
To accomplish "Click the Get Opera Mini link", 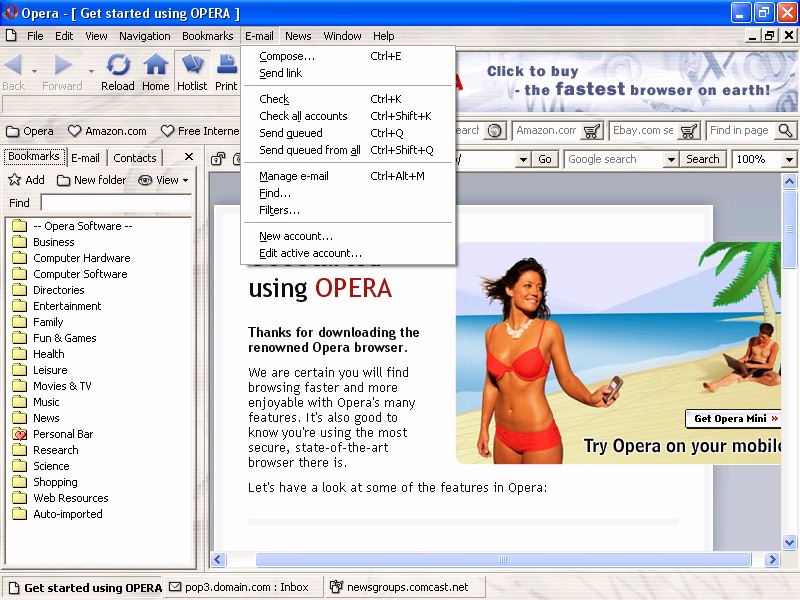I will tap(734, 418).
